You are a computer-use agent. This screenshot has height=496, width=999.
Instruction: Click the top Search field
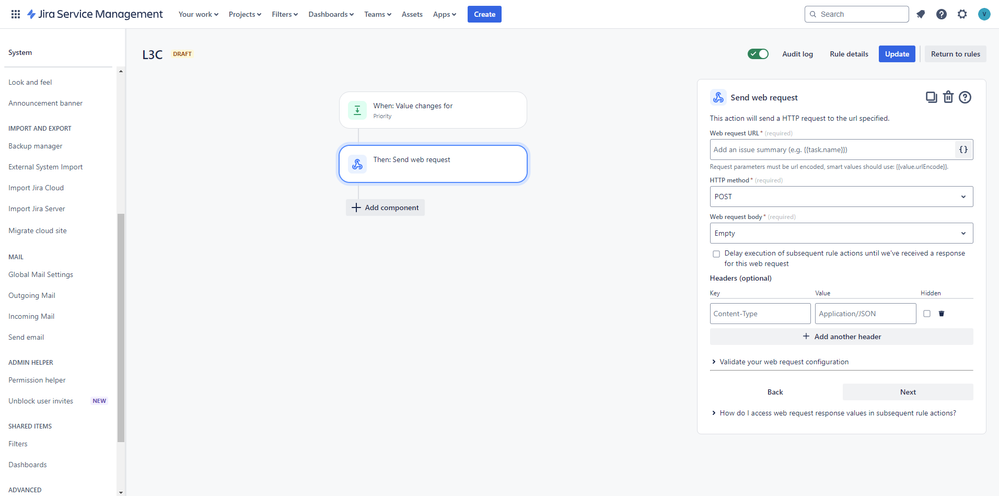[857, 14]
